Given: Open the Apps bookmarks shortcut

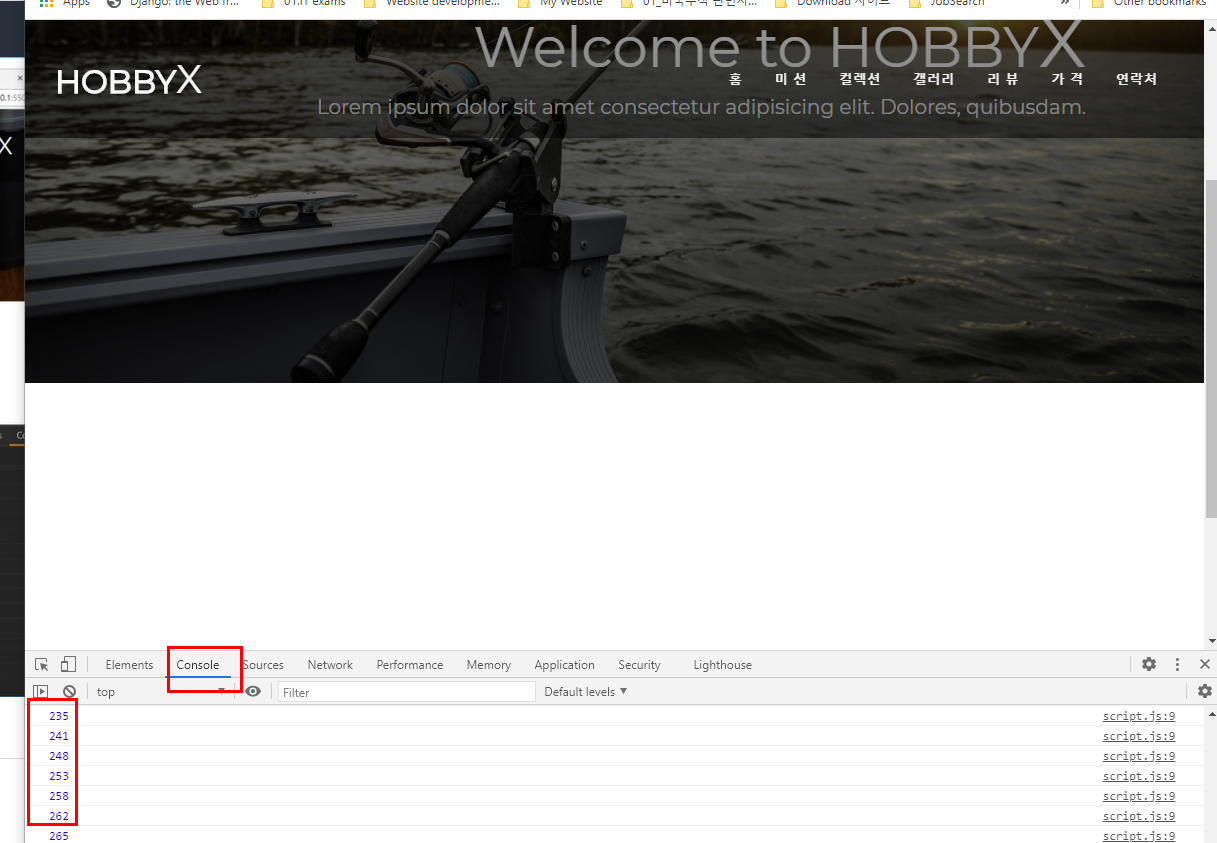Looking at the screenshot, I should (65, 3).
